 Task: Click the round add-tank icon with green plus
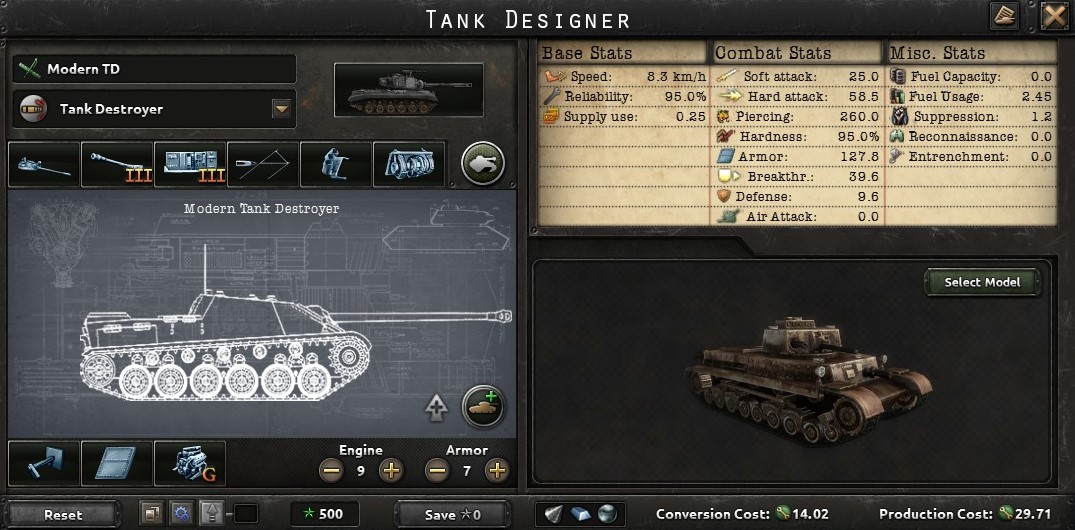pos(483,407)
